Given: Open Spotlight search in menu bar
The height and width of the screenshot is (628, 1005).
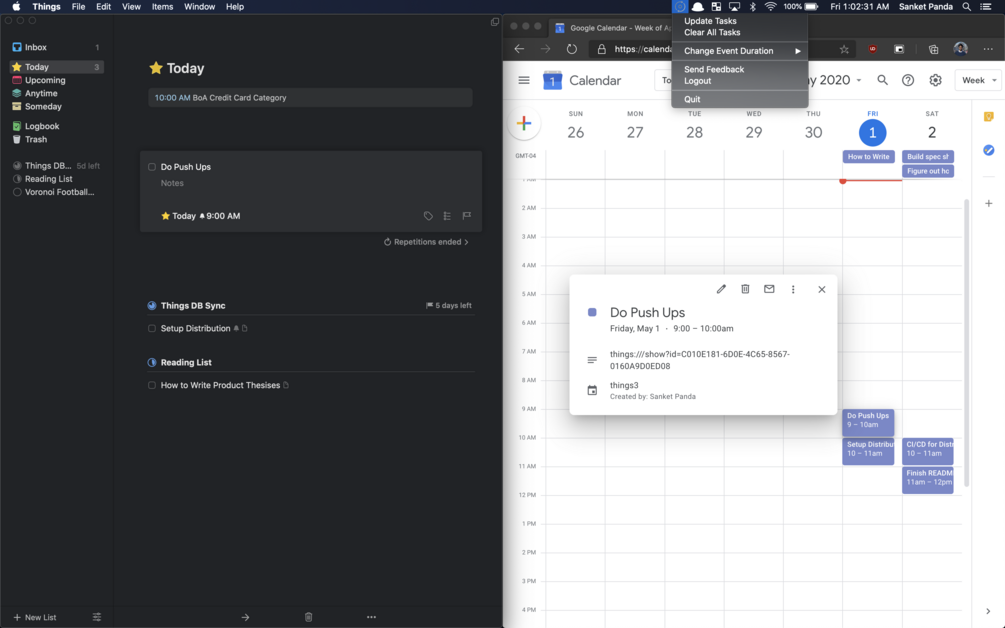Looking at the screenshot, I should tap(967, 6).
